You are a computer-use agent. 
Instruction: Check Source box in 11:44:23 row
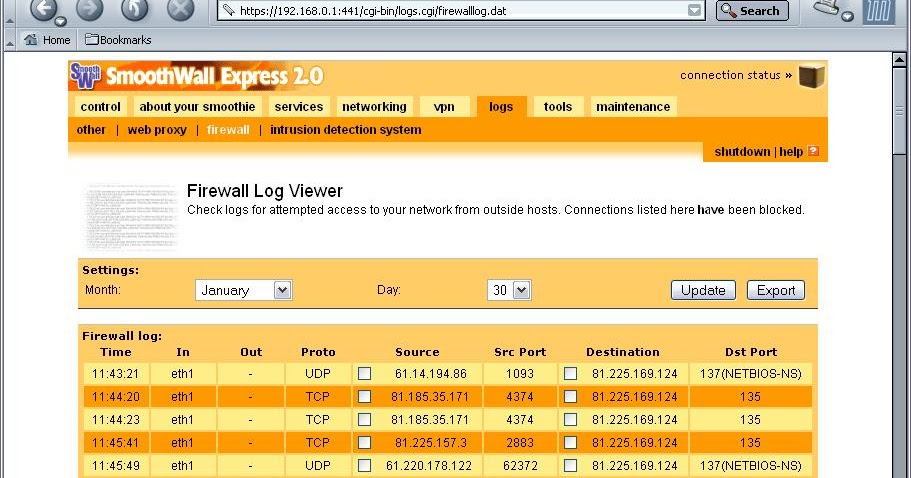coord(364,419)
